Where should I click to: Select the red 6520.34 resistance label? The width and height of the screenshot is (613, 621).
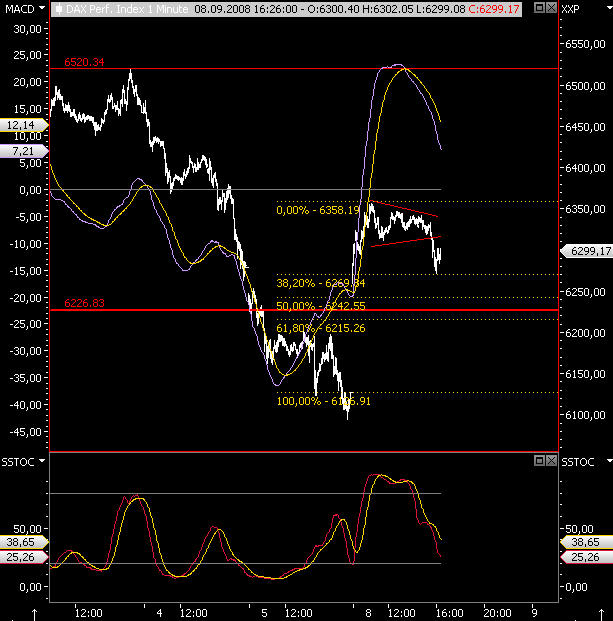coord(84,62)
